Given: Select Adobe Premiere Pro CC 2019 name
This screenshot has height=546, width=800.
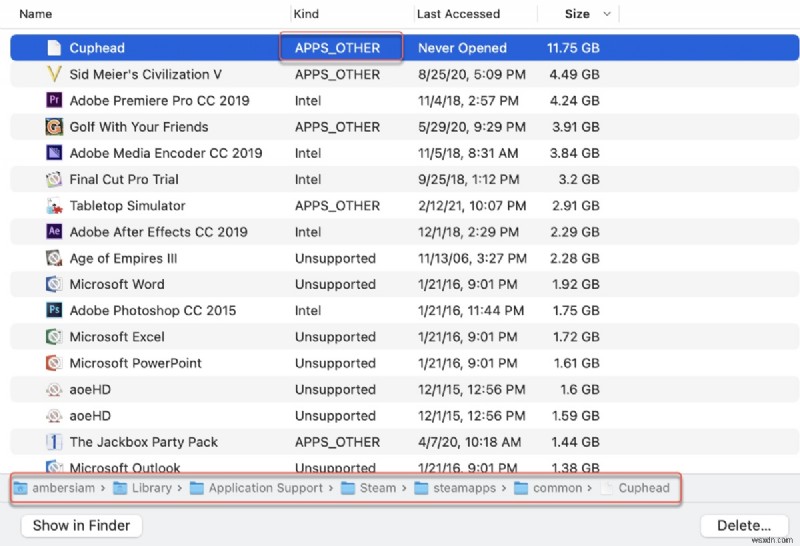Looking at the screenshot, I should [x=159, y=101].
